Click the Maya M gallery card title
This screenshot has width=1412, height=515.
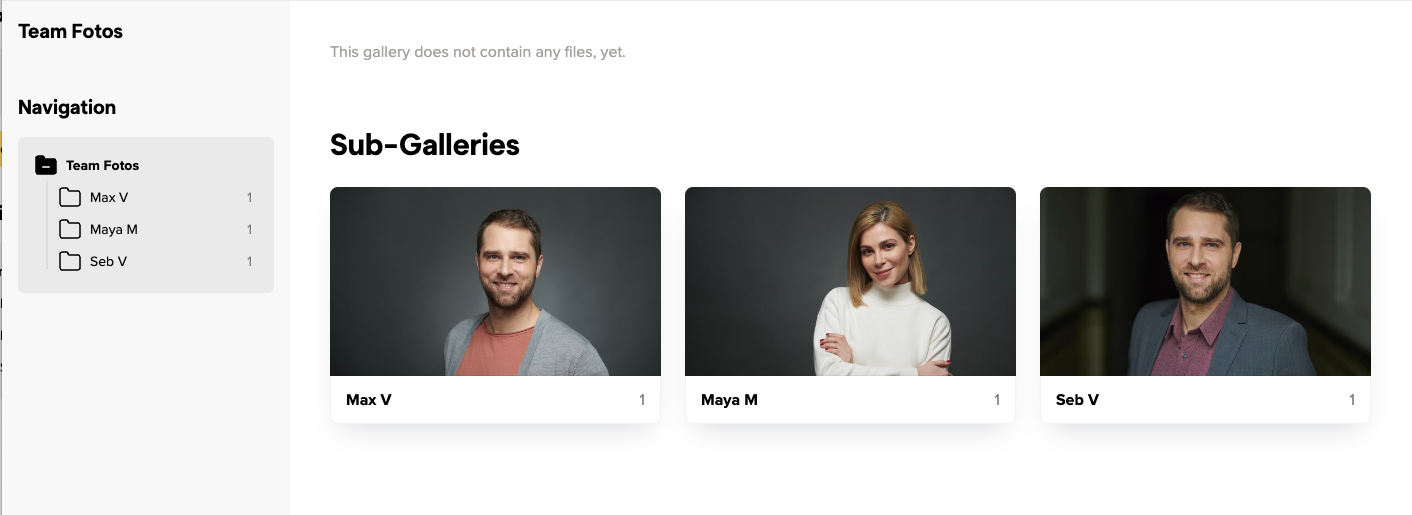tap(729, 400)
